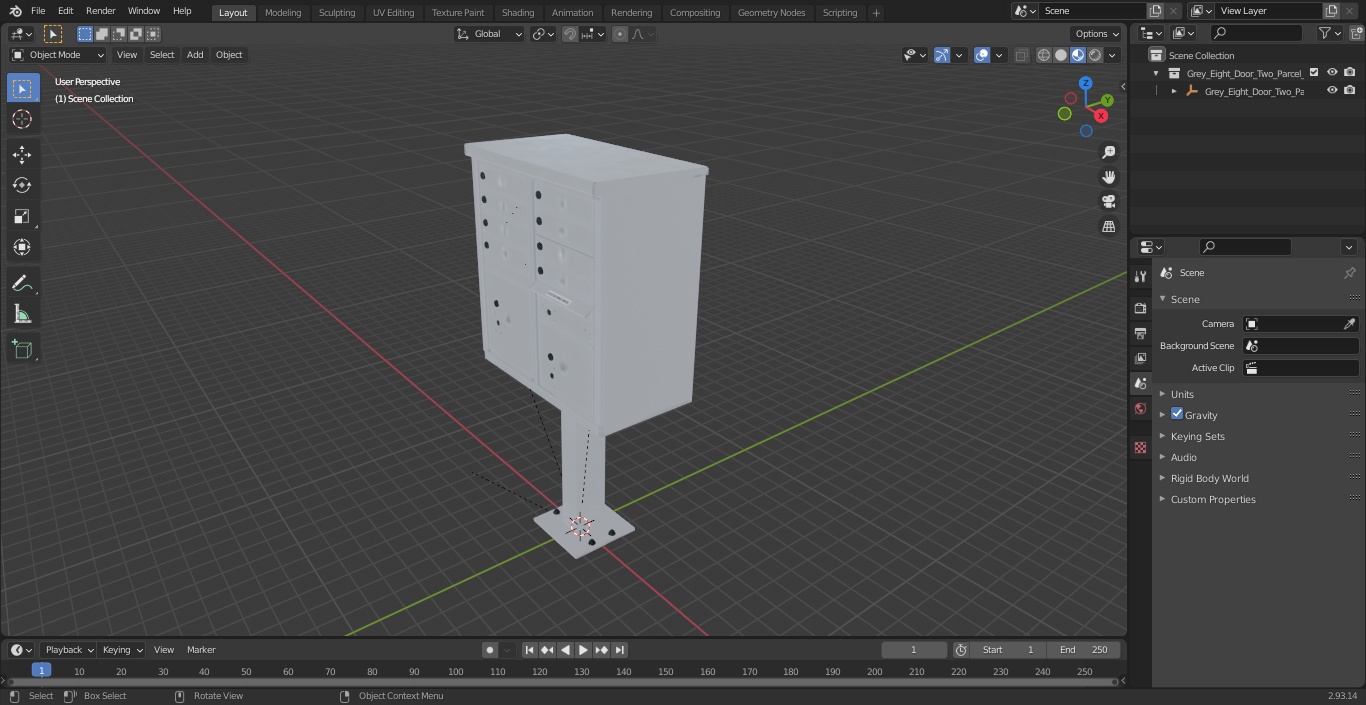1366x705 pixels.
Task: Activate the Select Box tool
Action: tap(22, 88)
